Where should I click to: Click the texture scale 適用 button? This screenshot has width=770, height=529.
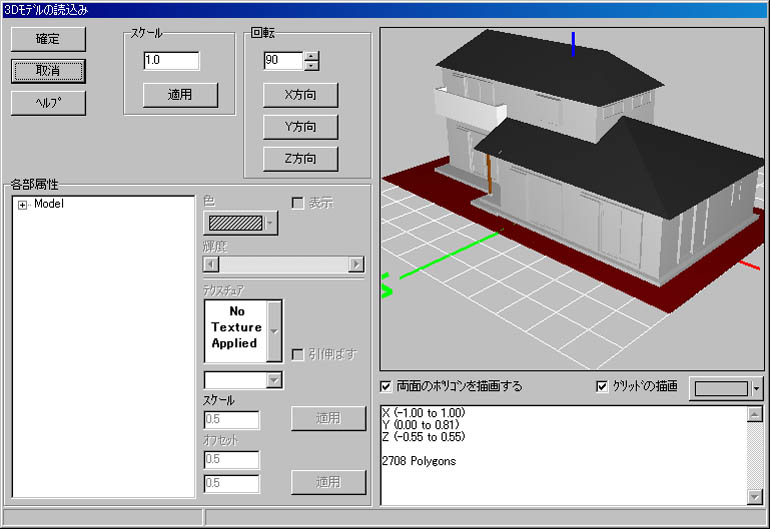pyautogui.click(x=328, y=418)
